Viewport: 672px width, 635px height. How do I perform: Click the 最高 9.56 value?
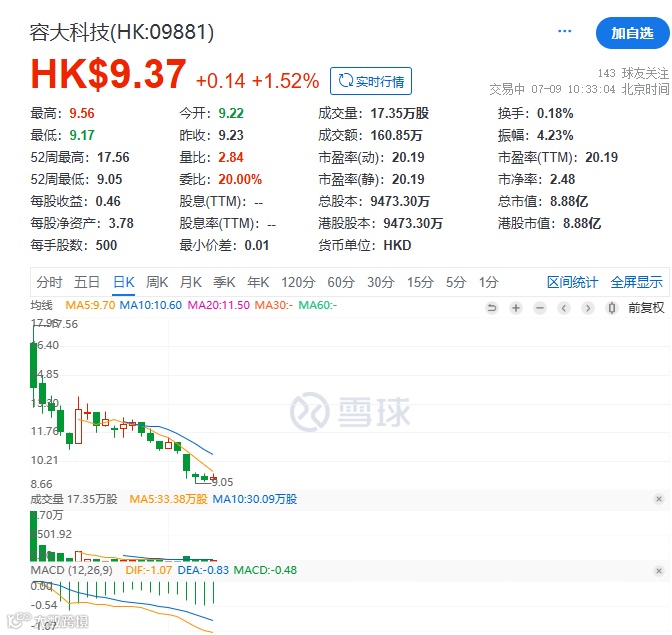click(x=81, y=113)
